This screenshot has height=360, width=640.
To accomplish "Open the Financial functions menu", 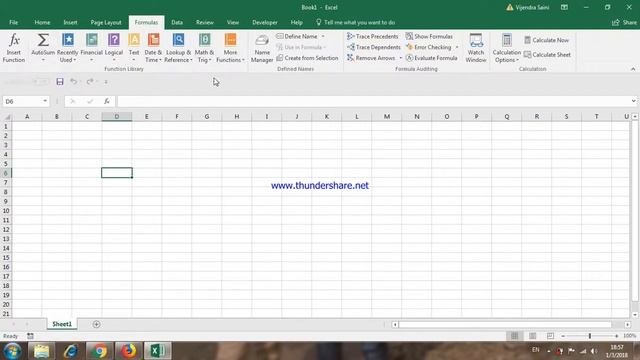I will [91, 48].
